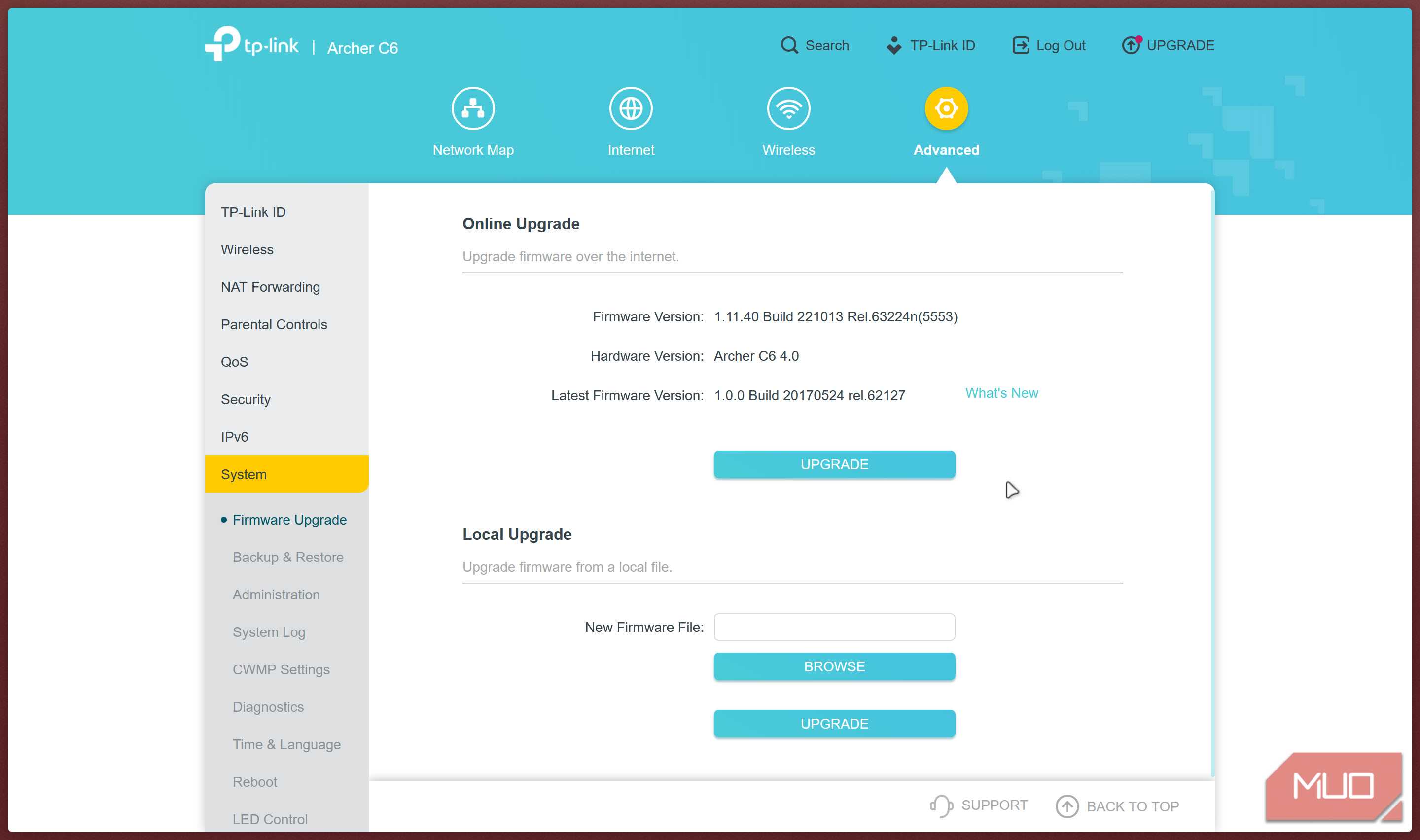Open the Wireless settings icon
This screenshot has width=1420, height=840.
click(x=788, y=107)
